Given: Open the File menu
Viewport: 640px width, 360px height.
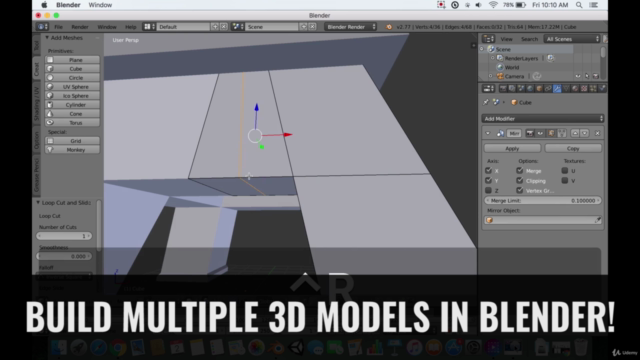Looking at the screenshot, I should (58, 27).
